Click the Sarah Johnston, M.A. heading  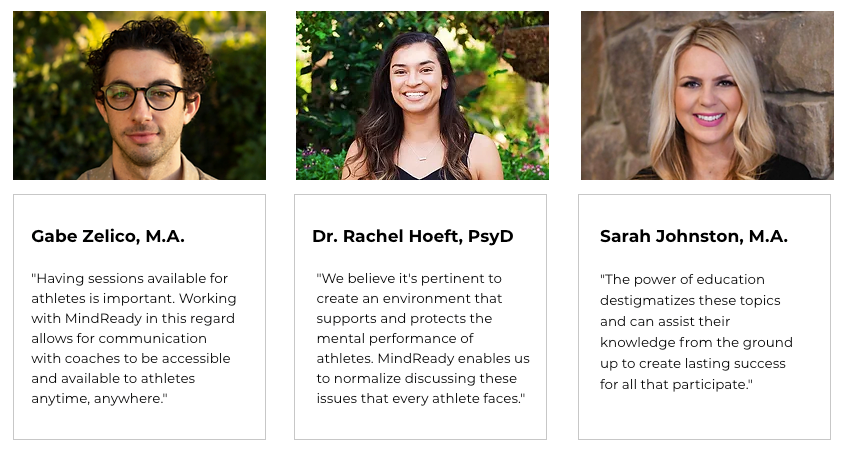click(694, 236)
